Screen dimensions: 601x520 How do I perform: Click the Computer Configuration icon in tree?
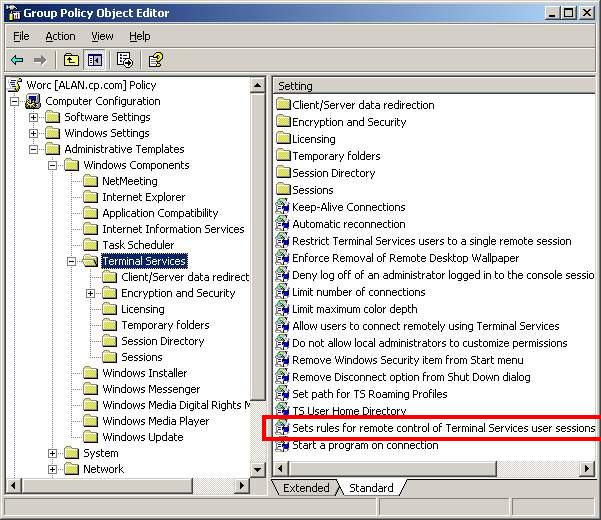(x=33, y=102)
